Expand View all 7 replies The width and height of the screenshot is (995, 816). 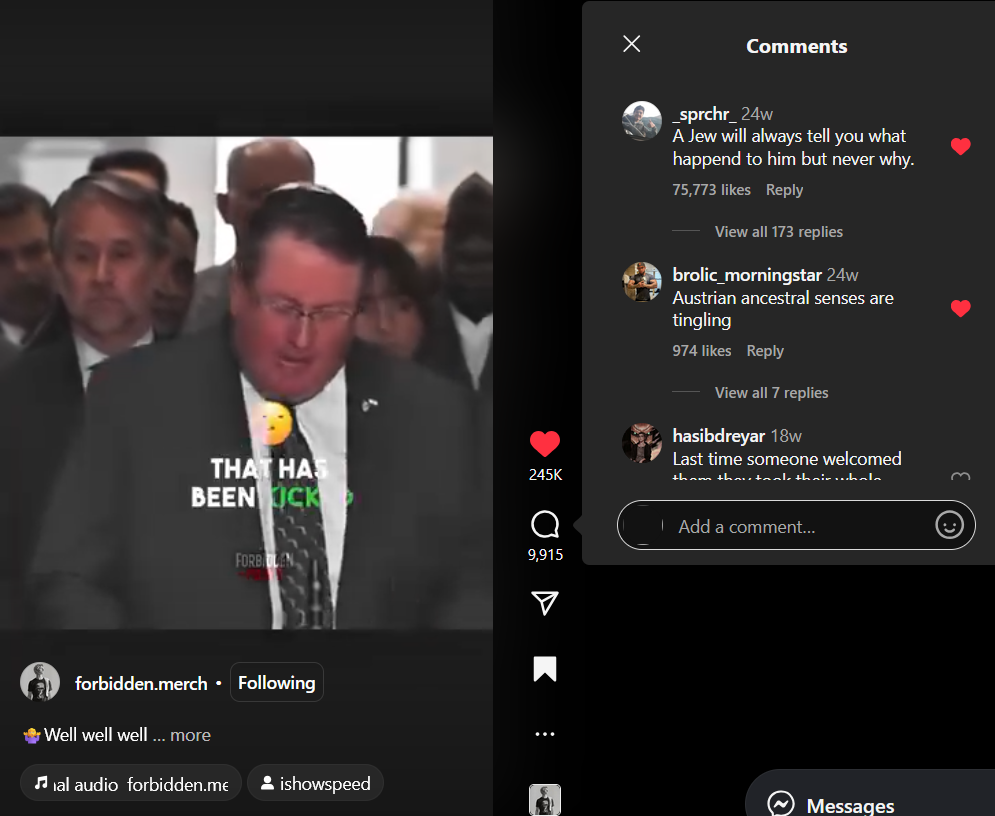pyautogui.click(x=771, y=393)
